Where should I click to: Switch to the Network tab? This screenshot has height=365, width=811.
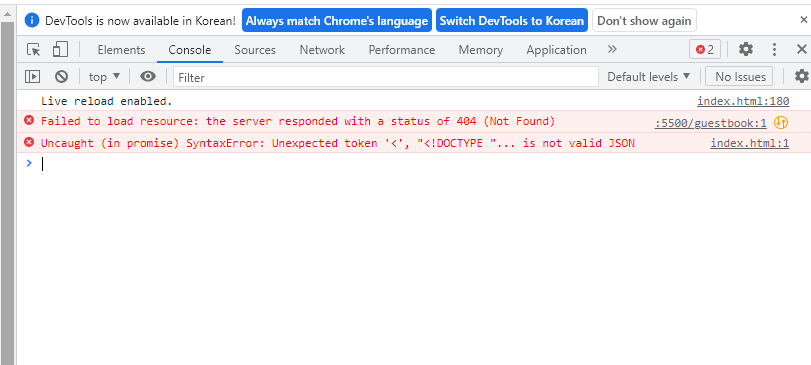click(x=322, y=50)
